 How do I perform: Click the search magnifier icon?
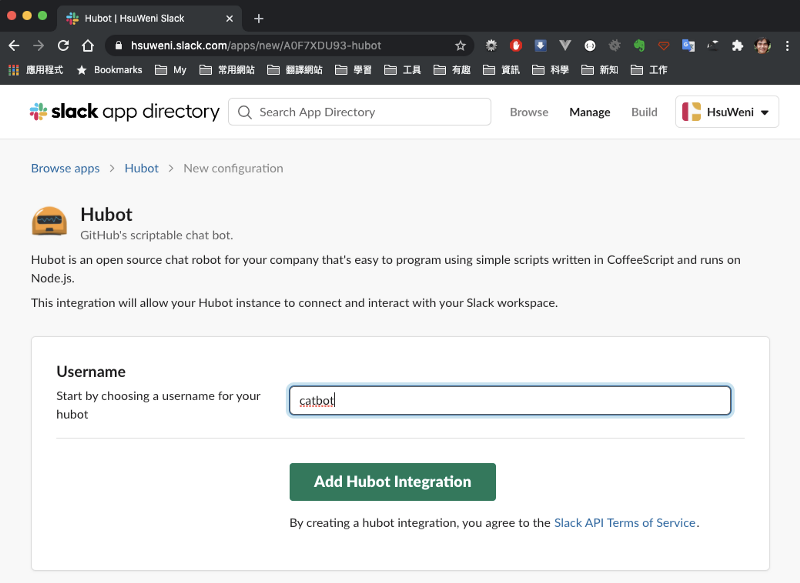245,112
